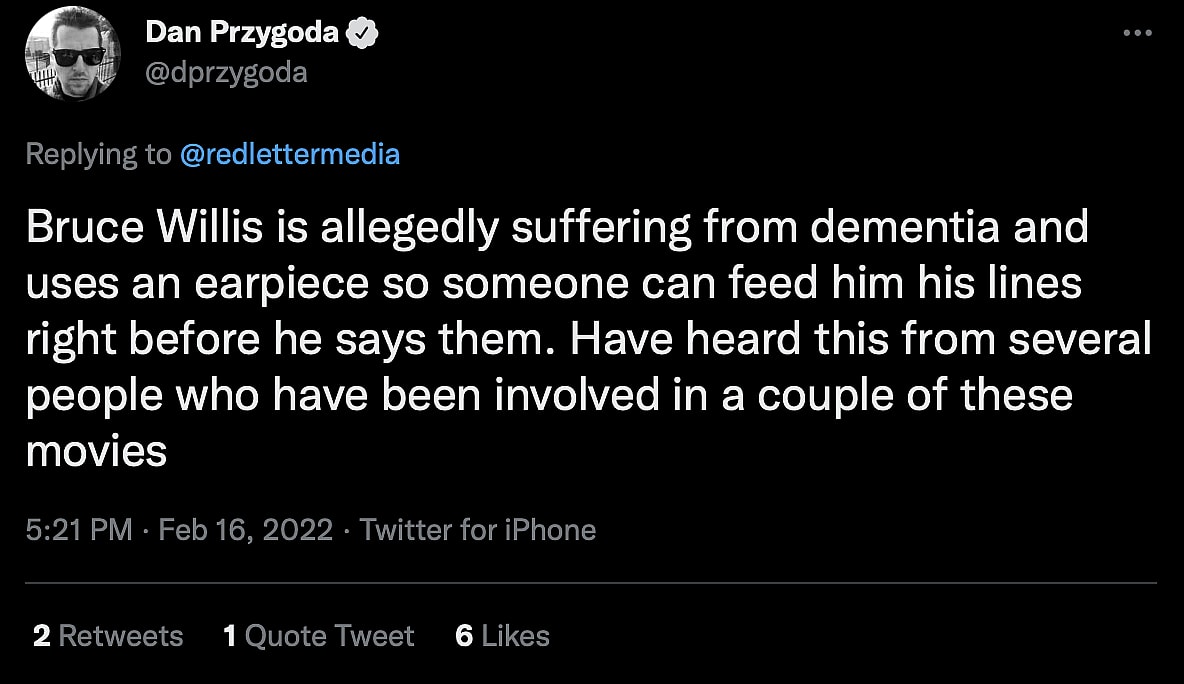Click the word 'dementia' in the tweet
1184x684 pixels.
tap(904, 228)
